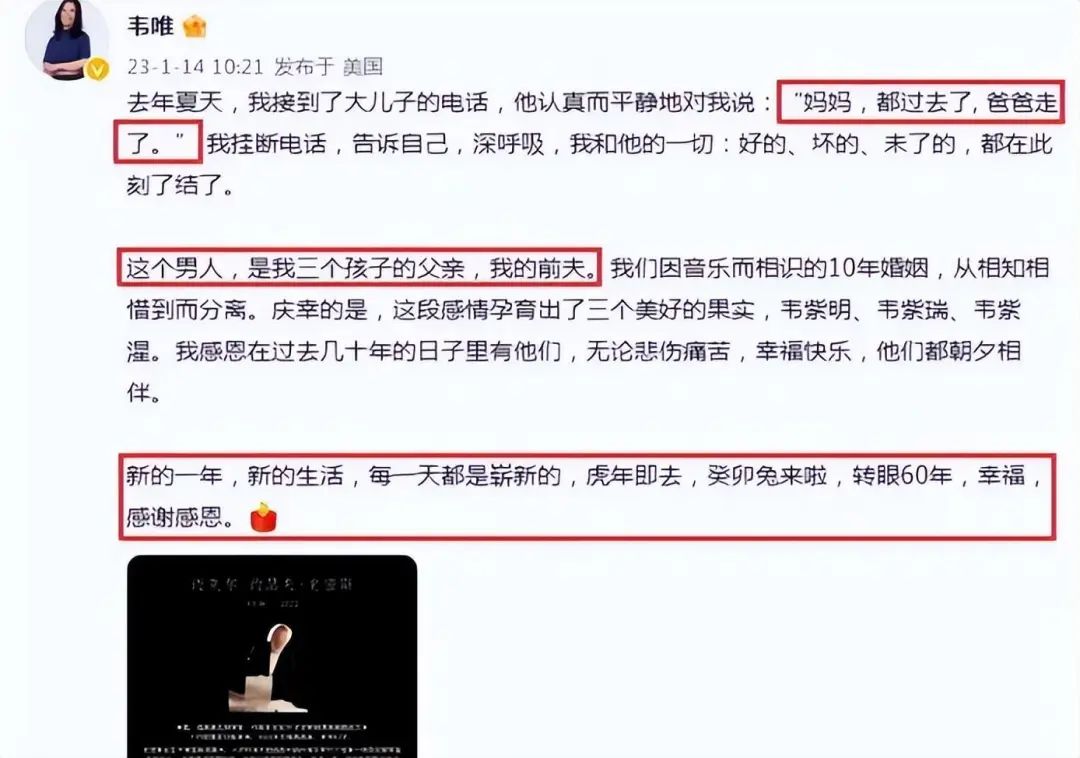This screenshot has height=758, width=1080.
Task: Click the red candle emoji after 感谢感恩
Action: point(263,517)
